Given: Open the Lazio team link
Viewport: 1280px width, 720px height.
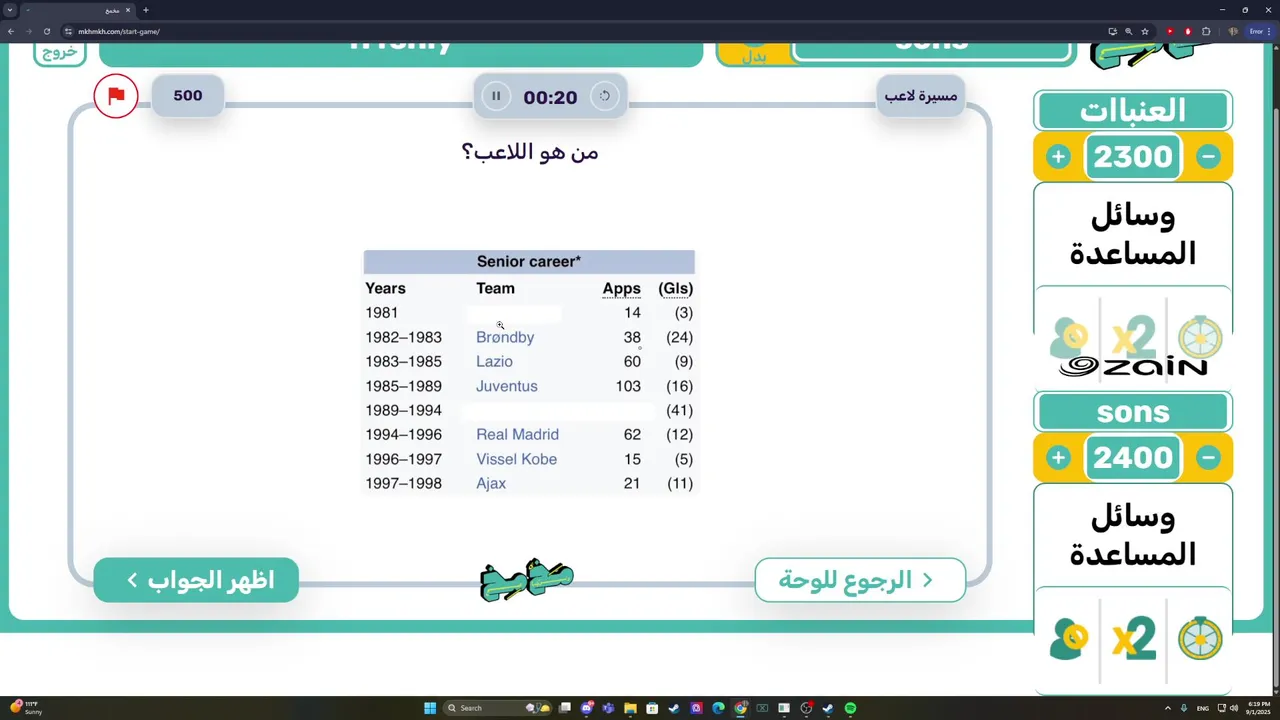Looking at the screenshot, I should [x=494, y=361].
